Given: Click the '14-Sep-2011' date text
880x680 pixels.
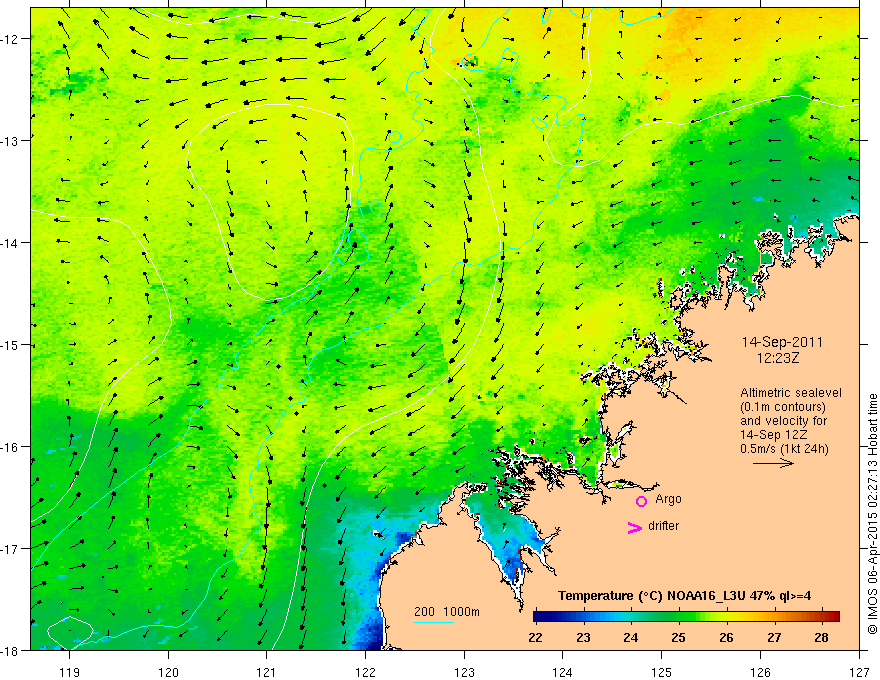Looking at the screenshot, I should (782, 342).
